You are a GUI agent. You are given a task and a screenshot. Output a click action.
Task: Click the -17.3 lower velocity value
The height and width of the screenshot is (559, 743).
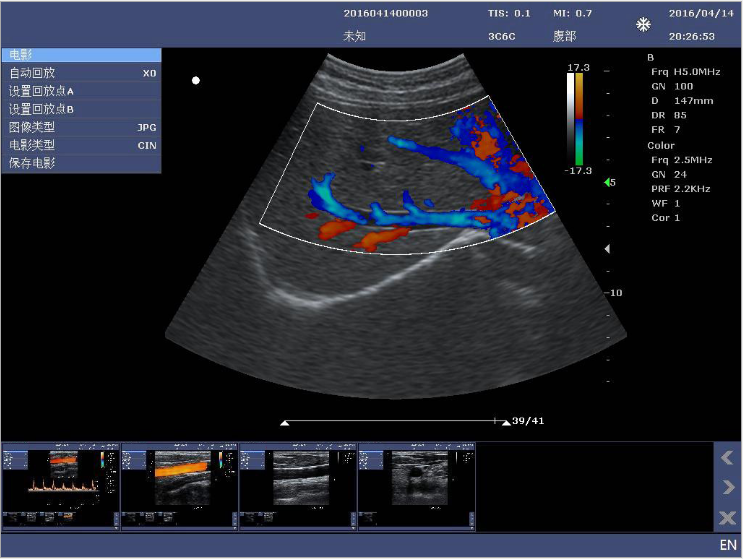click(x=578, y=171)
